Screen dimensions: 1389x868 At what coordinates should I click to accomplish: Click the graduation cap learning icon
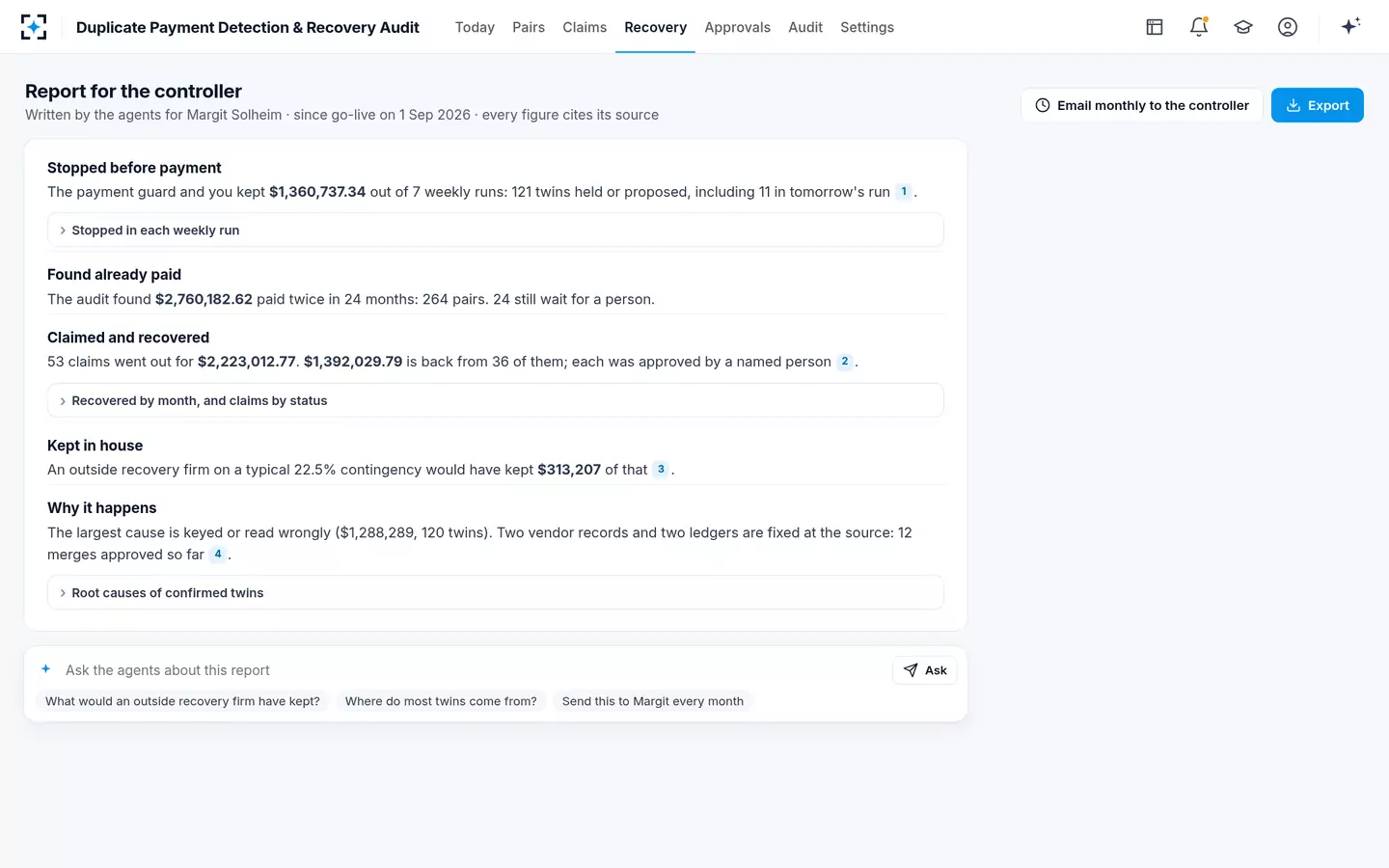pyautogui.click(x=1243, y=27)
